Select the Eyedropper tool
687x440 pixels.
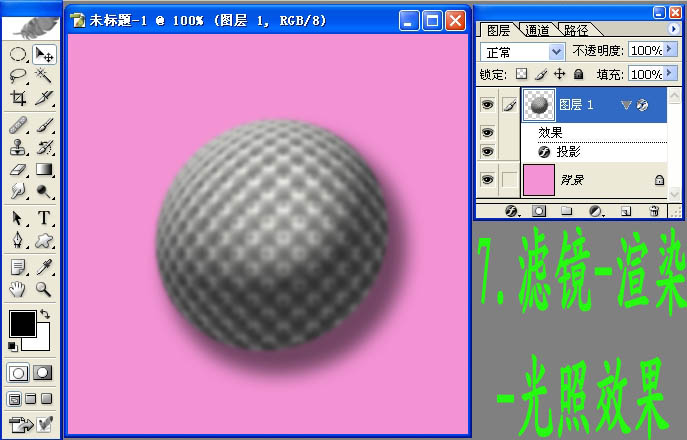point(44,266)
